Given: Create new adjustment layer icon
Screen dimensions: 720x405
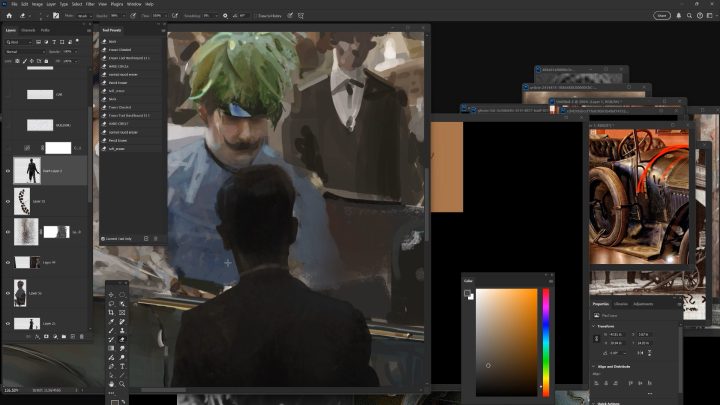Looking at the screenshot, I should 55,337.
